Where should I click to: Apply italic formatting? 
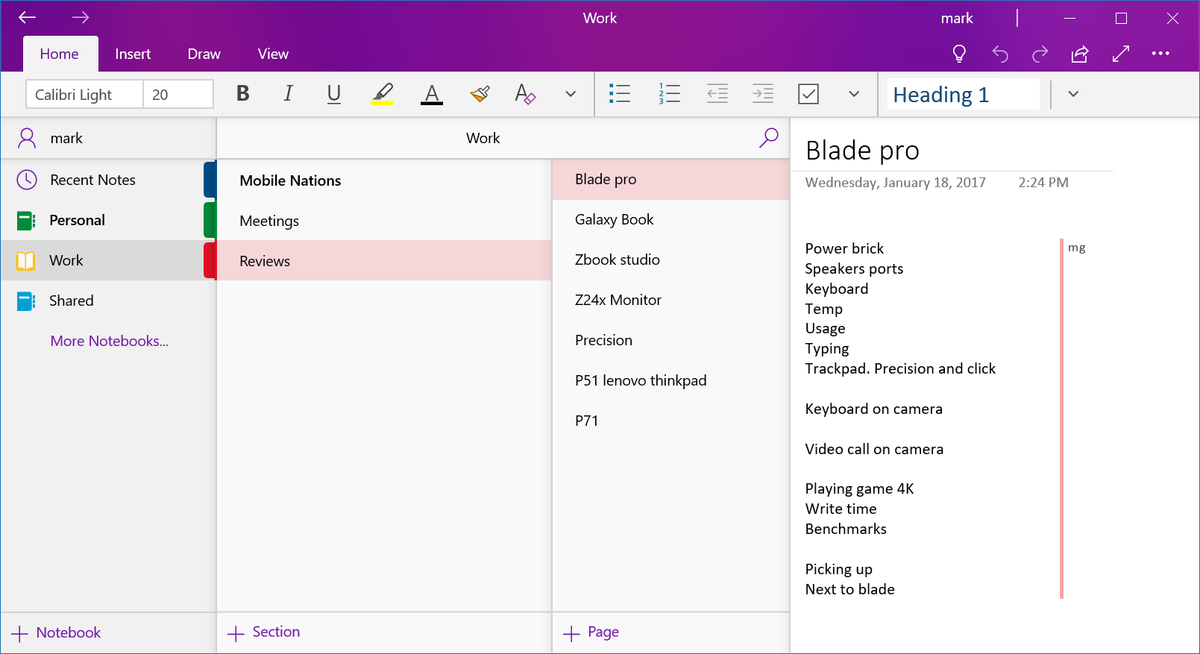click(288, 93)
